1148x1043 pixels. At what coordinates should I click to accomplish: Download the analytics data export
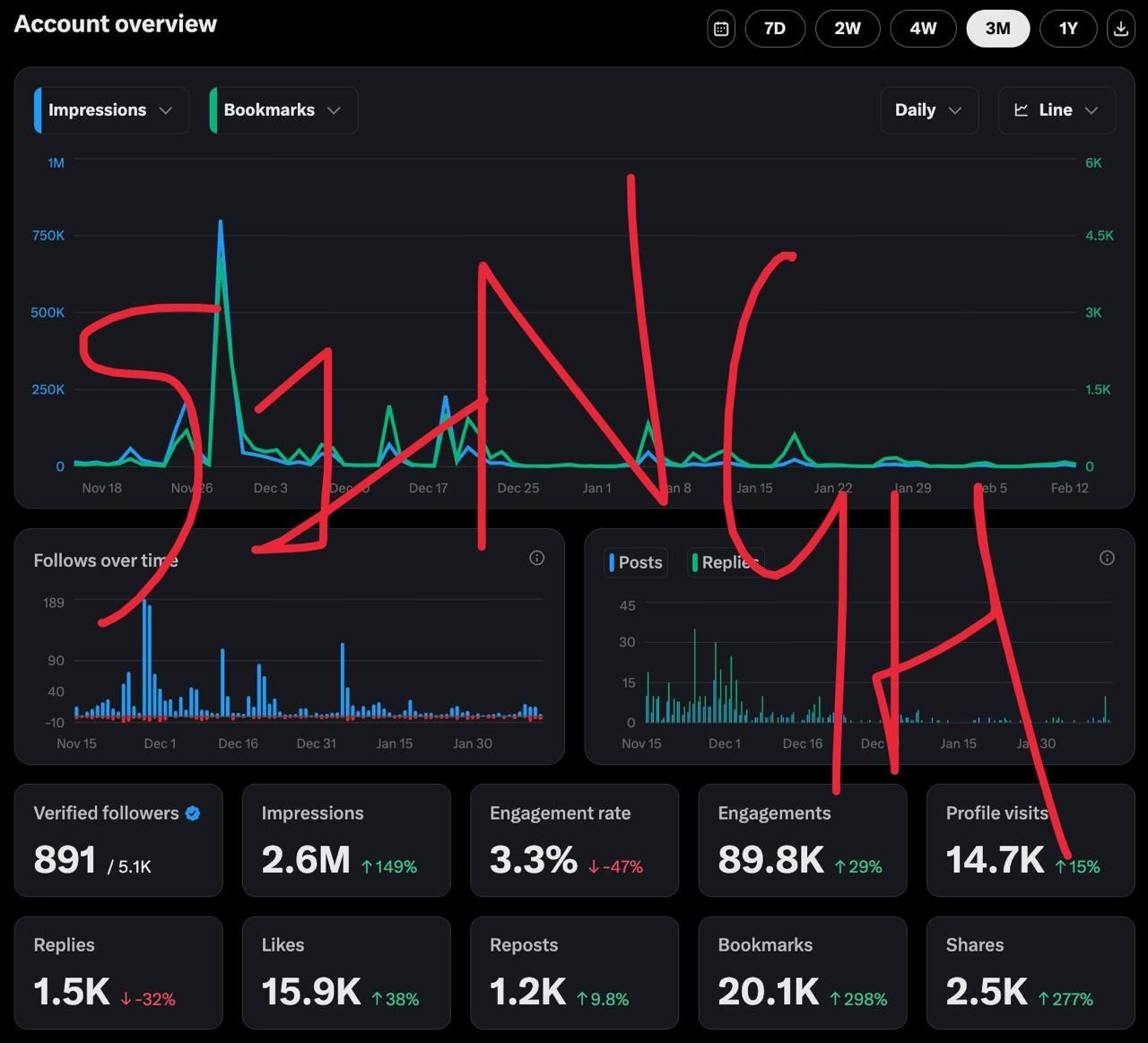coord(1121,29)
